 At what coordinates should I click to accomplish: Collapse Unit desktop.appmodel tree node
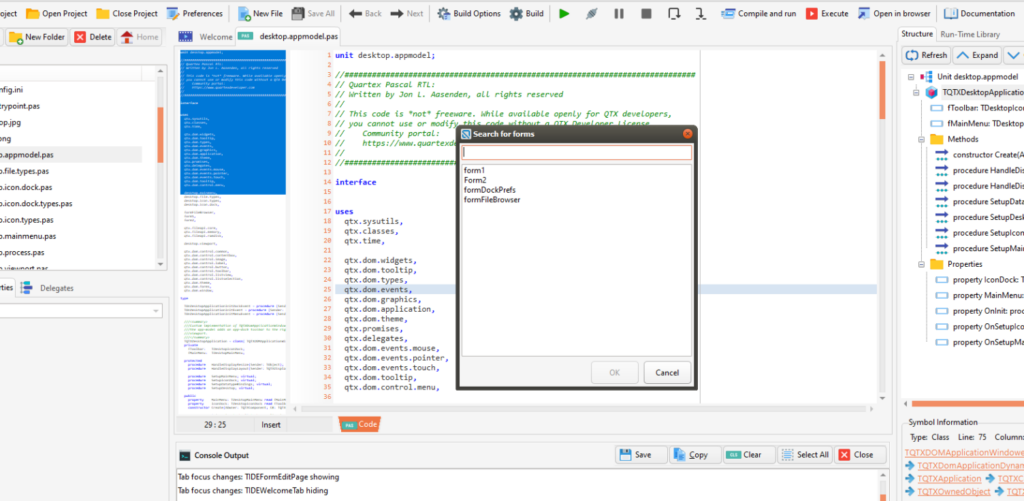(910, 77)
